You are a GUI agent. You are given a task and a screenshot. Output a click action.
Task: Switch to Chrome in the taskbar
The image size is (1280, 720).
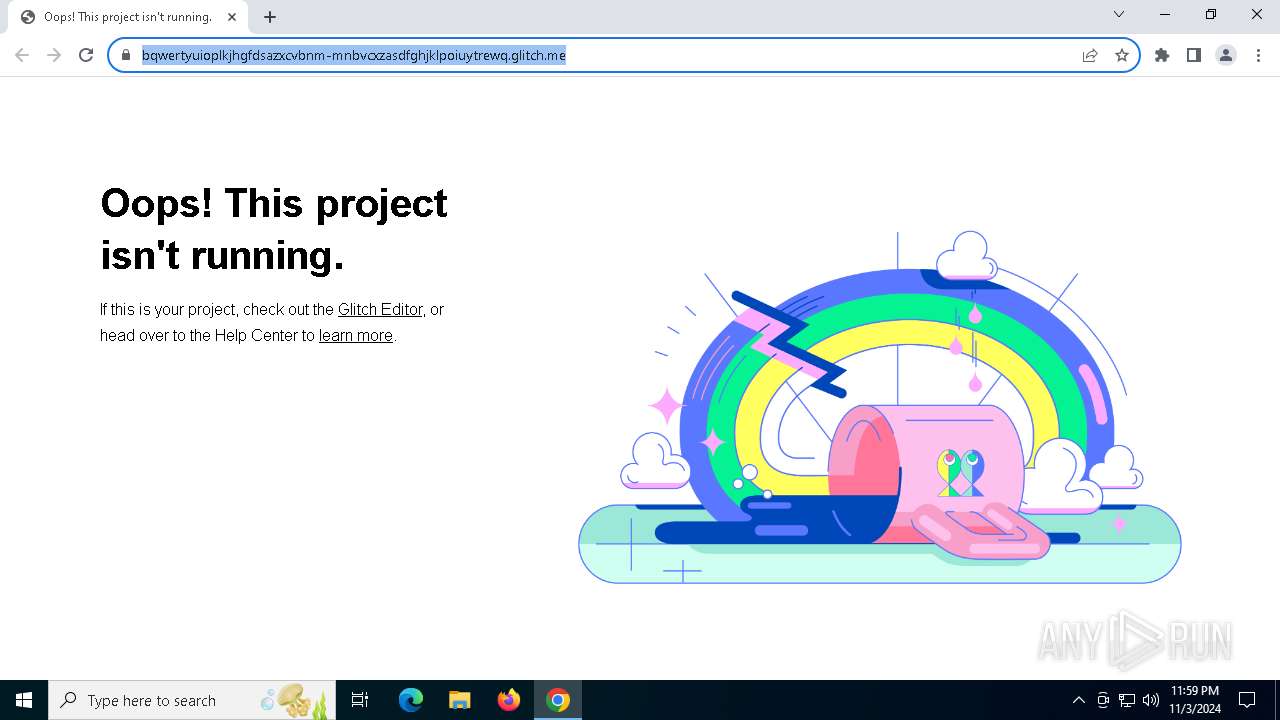[x=558, y=700]
